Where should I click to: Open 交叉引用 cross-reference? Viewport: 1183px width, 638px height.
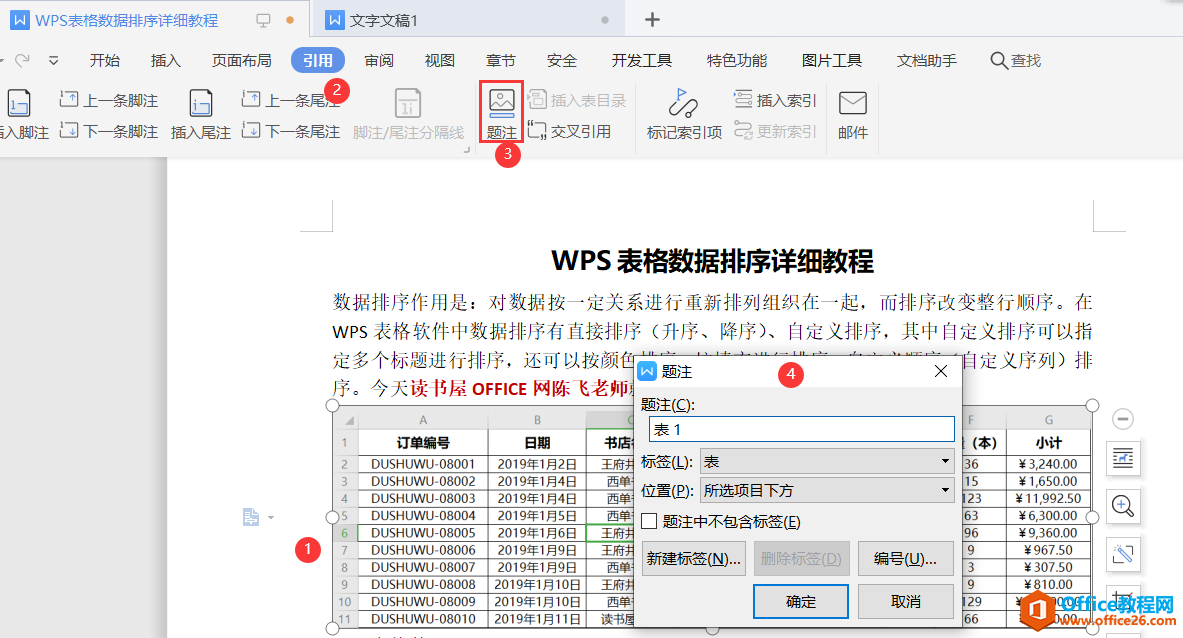coord(570,131)
